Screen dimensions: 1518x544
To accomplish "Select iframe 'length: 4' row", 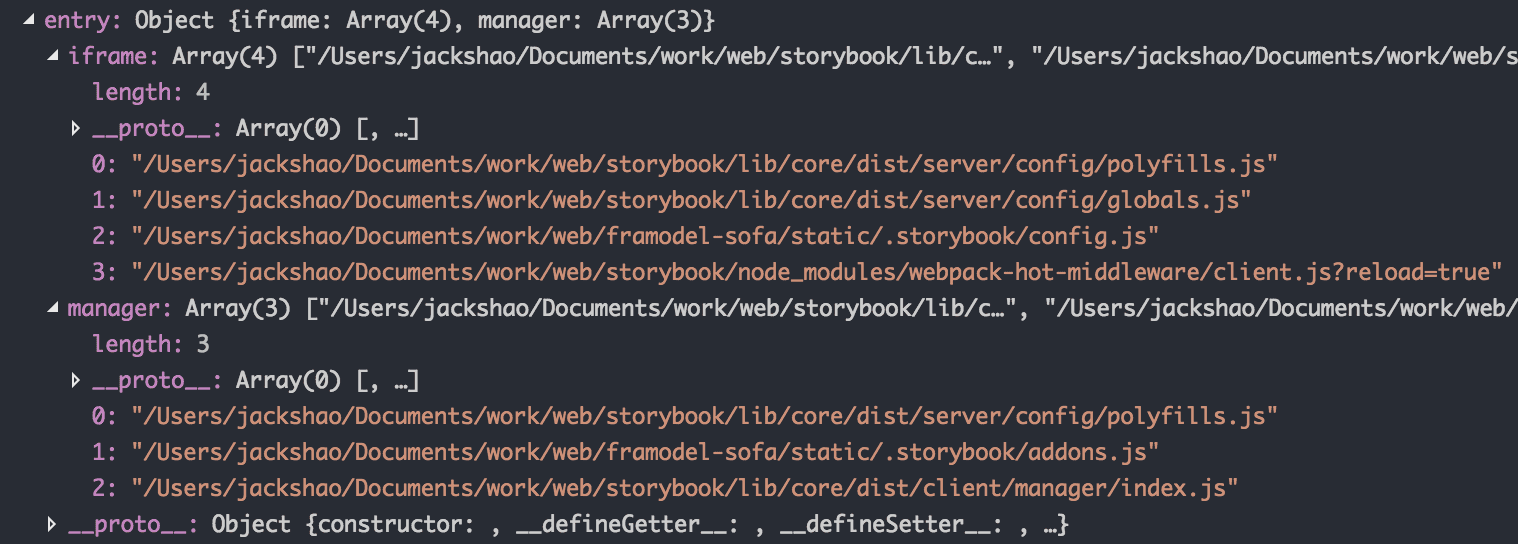I will pos(150,93).
